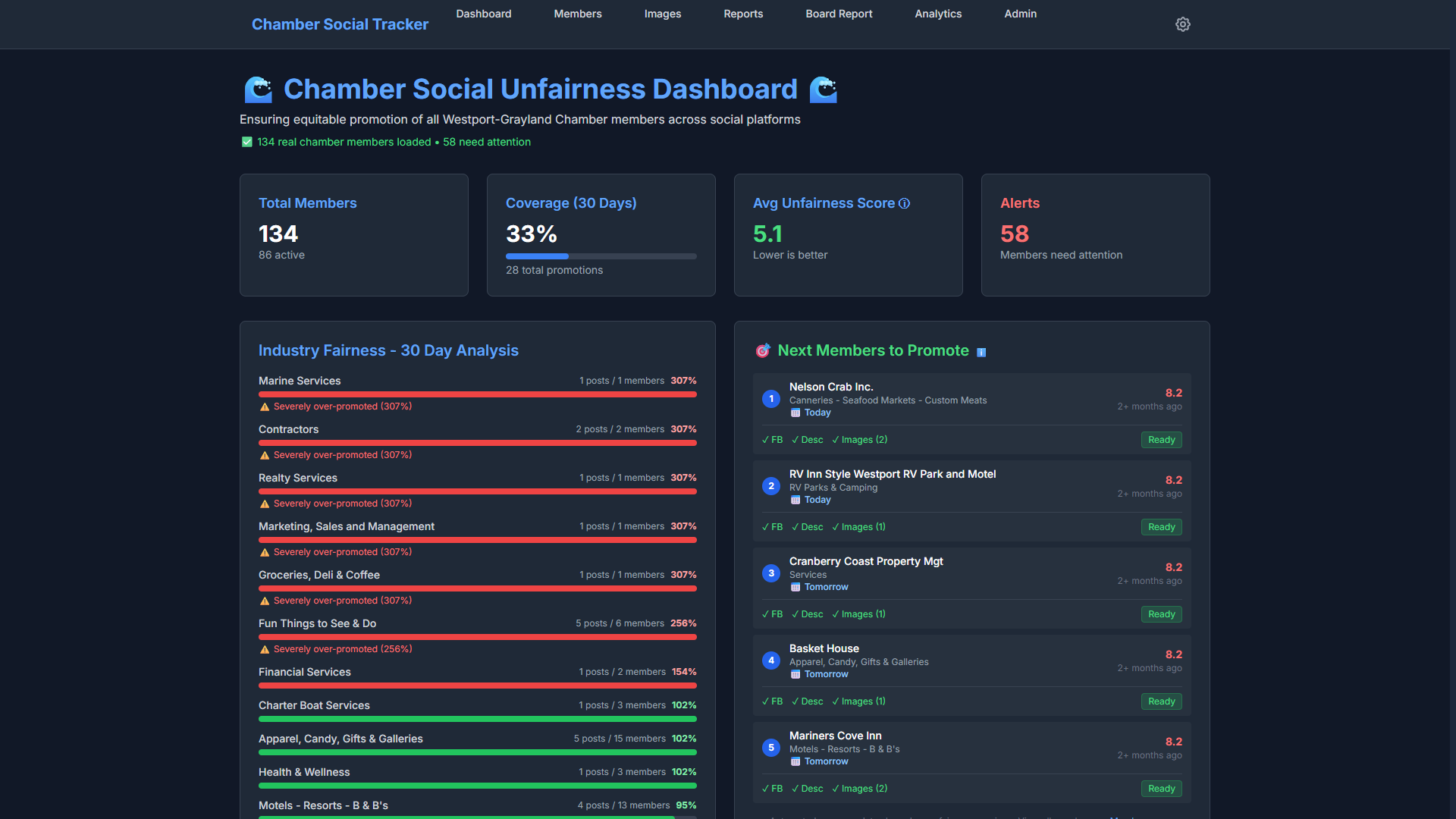The width and height of the screenshot is (1456, 819).
Task: Click Ready button for RV Inn Style Westport
Action: (1162, 527)
